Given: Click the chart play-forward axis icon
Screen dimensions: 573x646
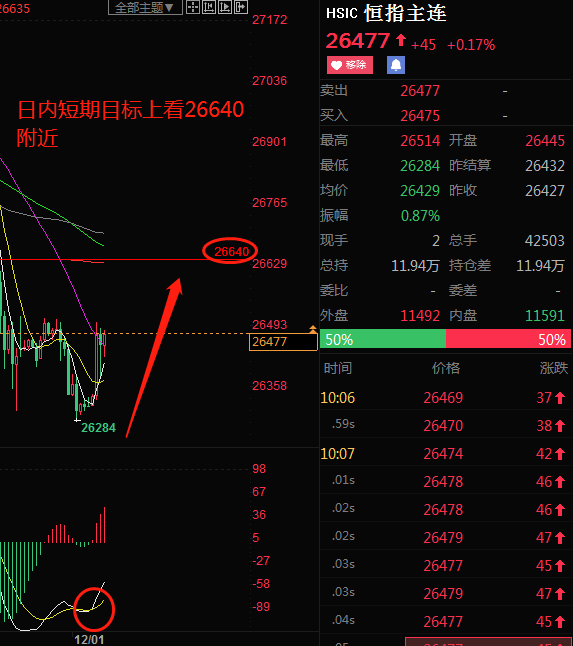Looking at the screenshot, I should tap(225, 7).
